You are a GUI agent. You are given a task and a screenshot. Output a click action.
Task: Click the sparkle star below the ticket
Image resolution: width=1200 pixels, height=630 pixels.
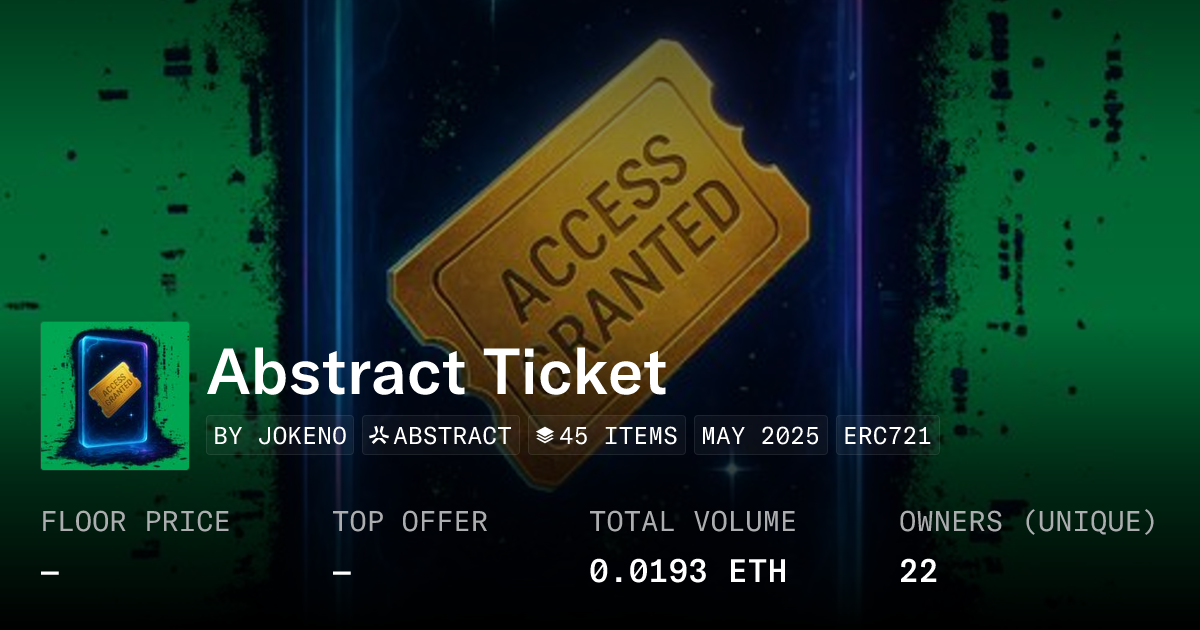pyautogui.click(x=732, y=468)
